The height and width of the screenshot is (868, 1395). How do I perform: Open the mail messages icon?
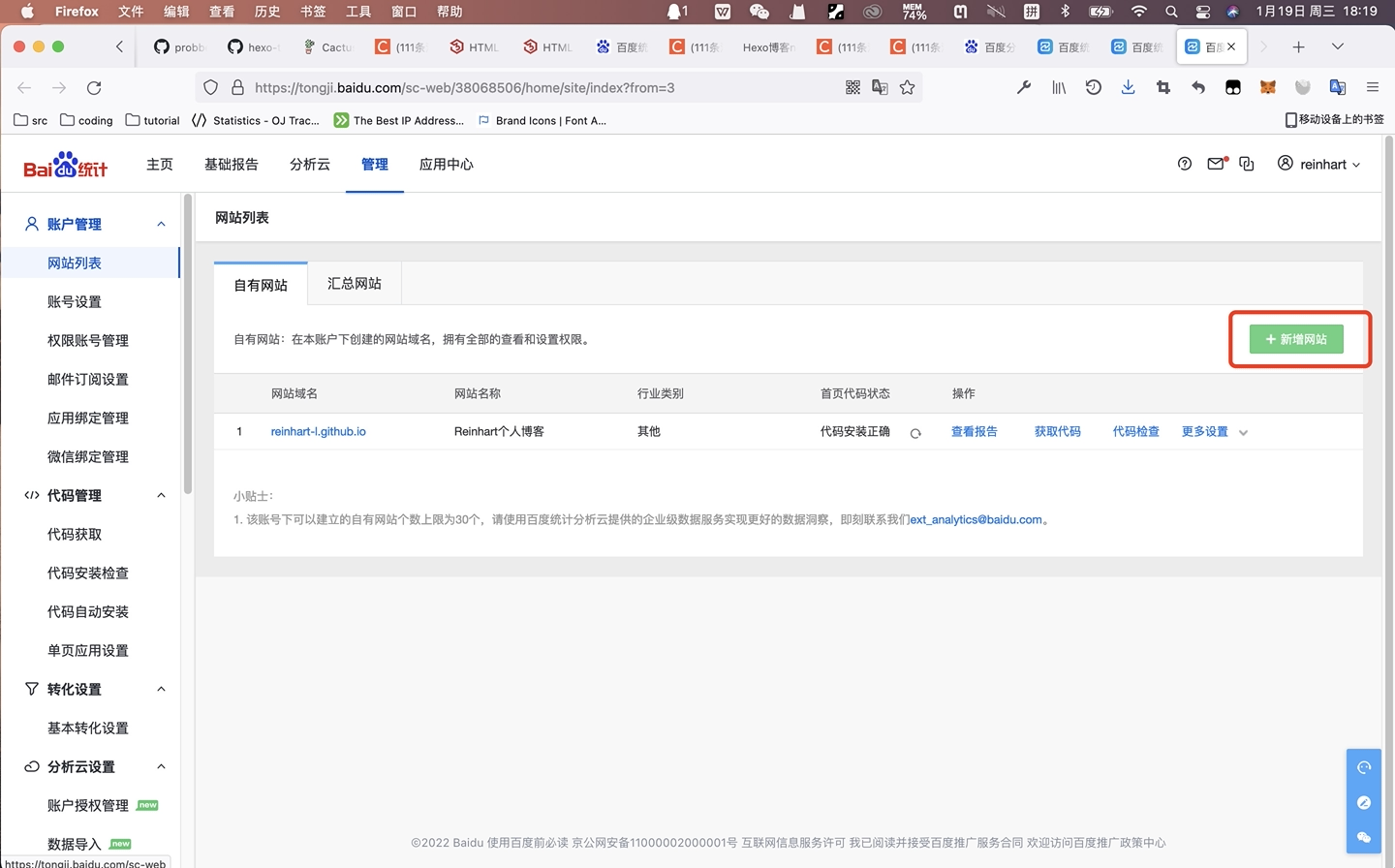[1216, 164]
